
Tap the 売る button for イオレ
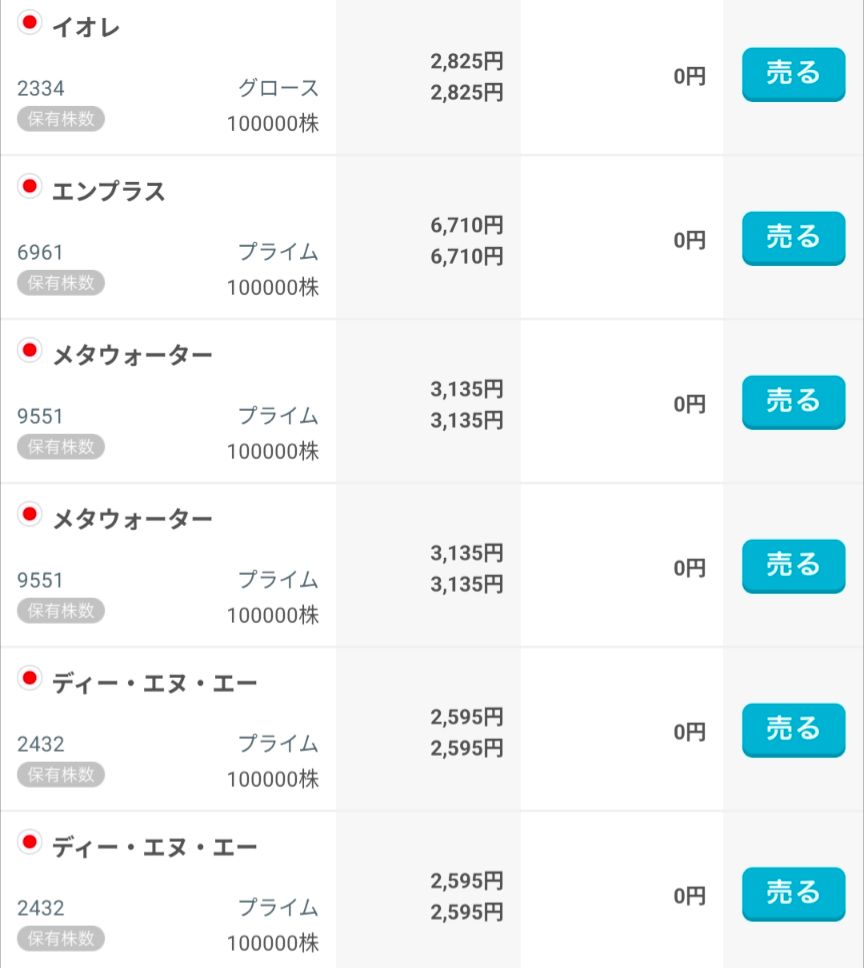793,74
